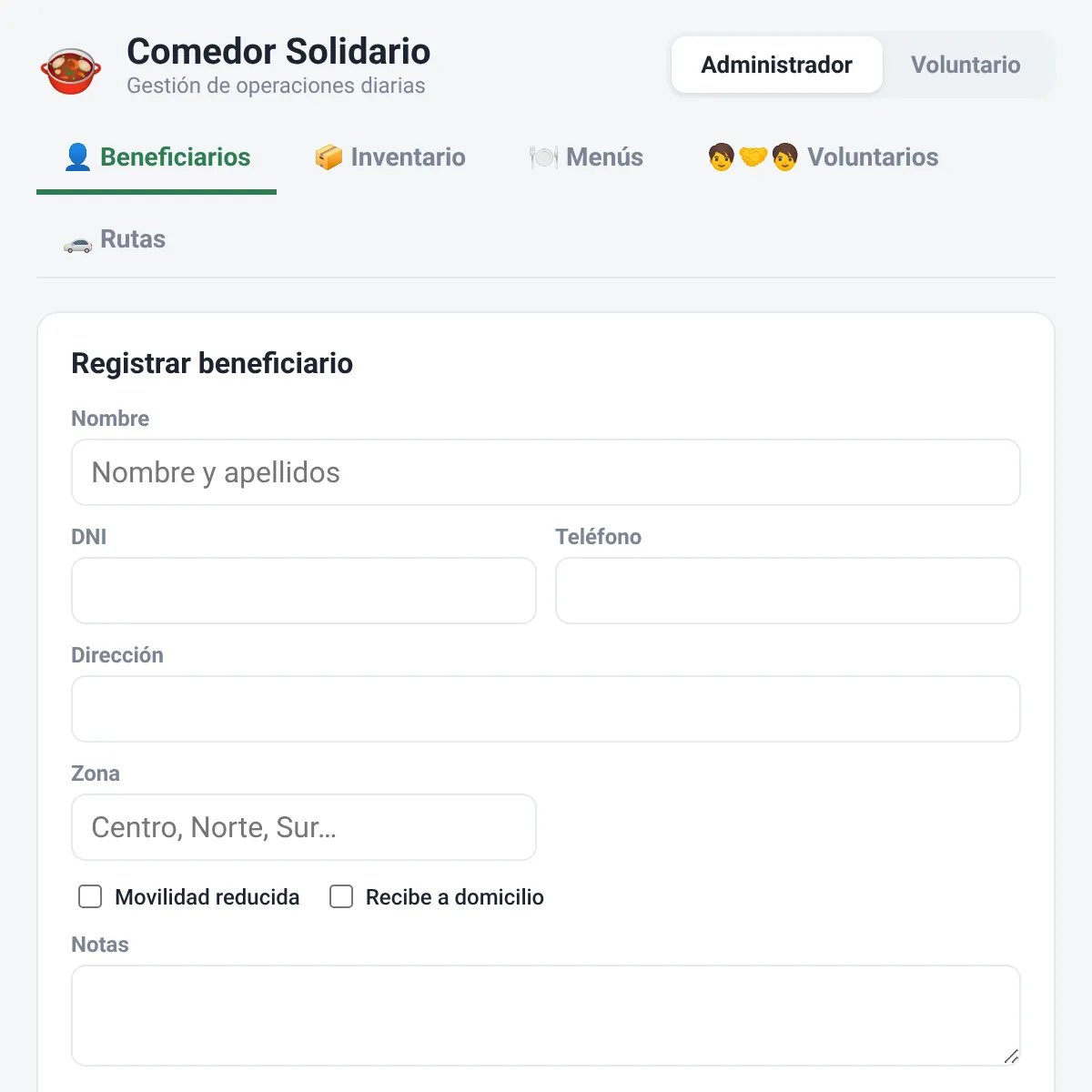Enable the Movilidad reducida checkbox
This screenshot has height=1092, width=1092.
coord(90,896)
